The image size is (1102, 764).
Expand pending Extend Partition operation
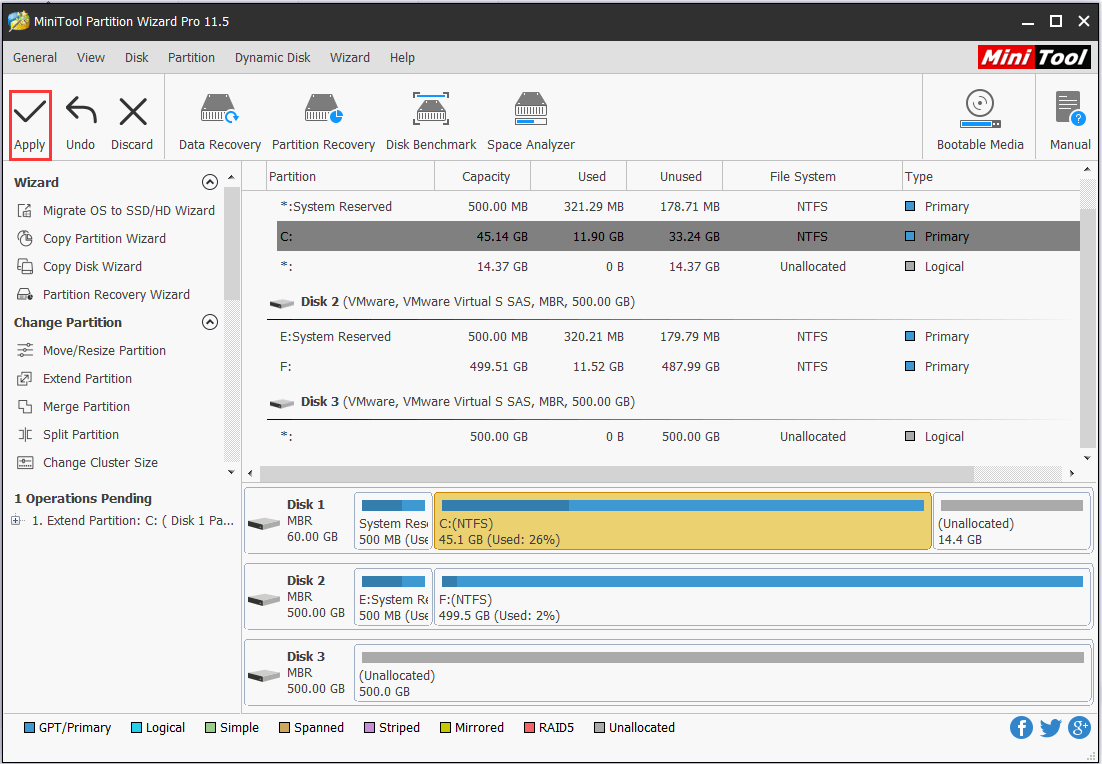(x=16, y=521)
